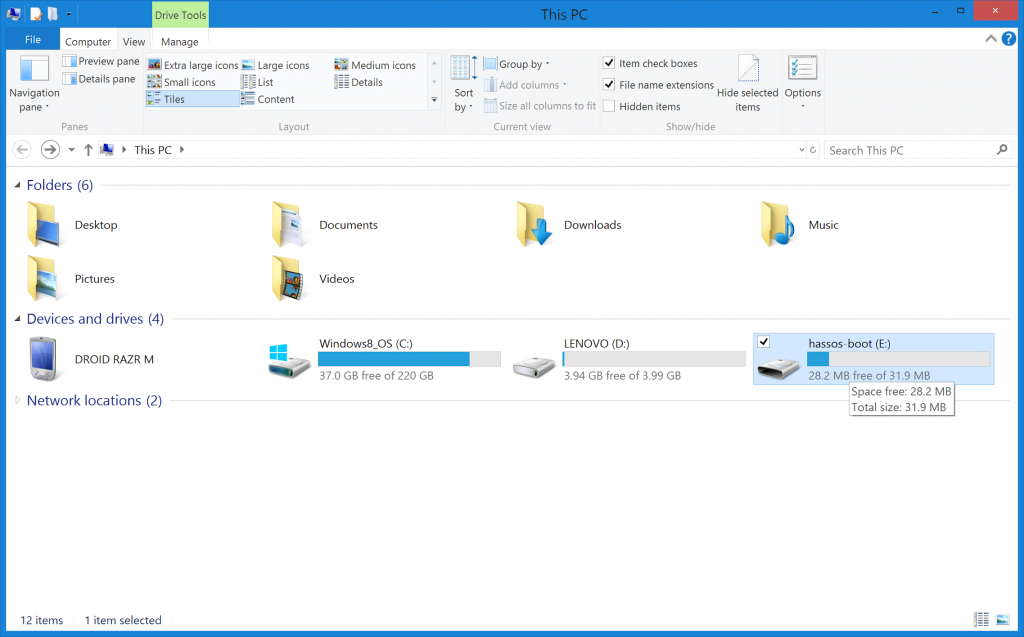Image resolution: width=1024 pixels, height=637 pixels.
Task: Choose Extra large icons layout
Action: [193, 65]
